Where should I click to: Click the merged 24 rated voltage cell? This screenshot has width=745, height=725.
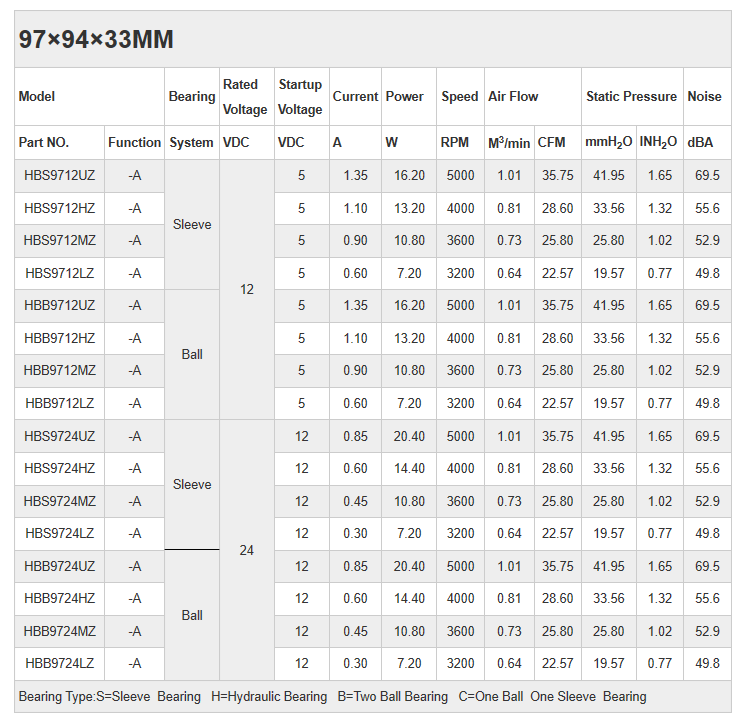(x=247, y=550)
